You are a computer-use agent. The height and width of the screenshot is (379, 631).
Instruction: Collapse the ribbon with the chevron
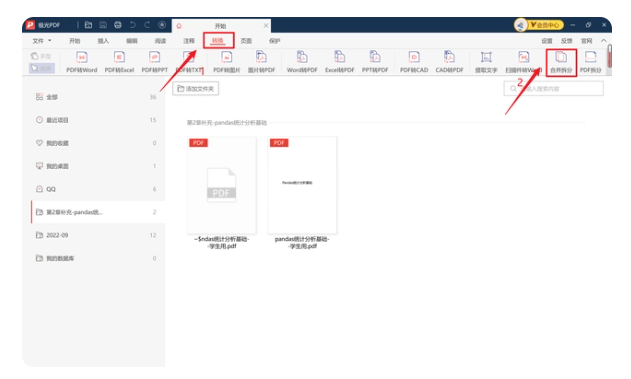click(x=604, y=41)
